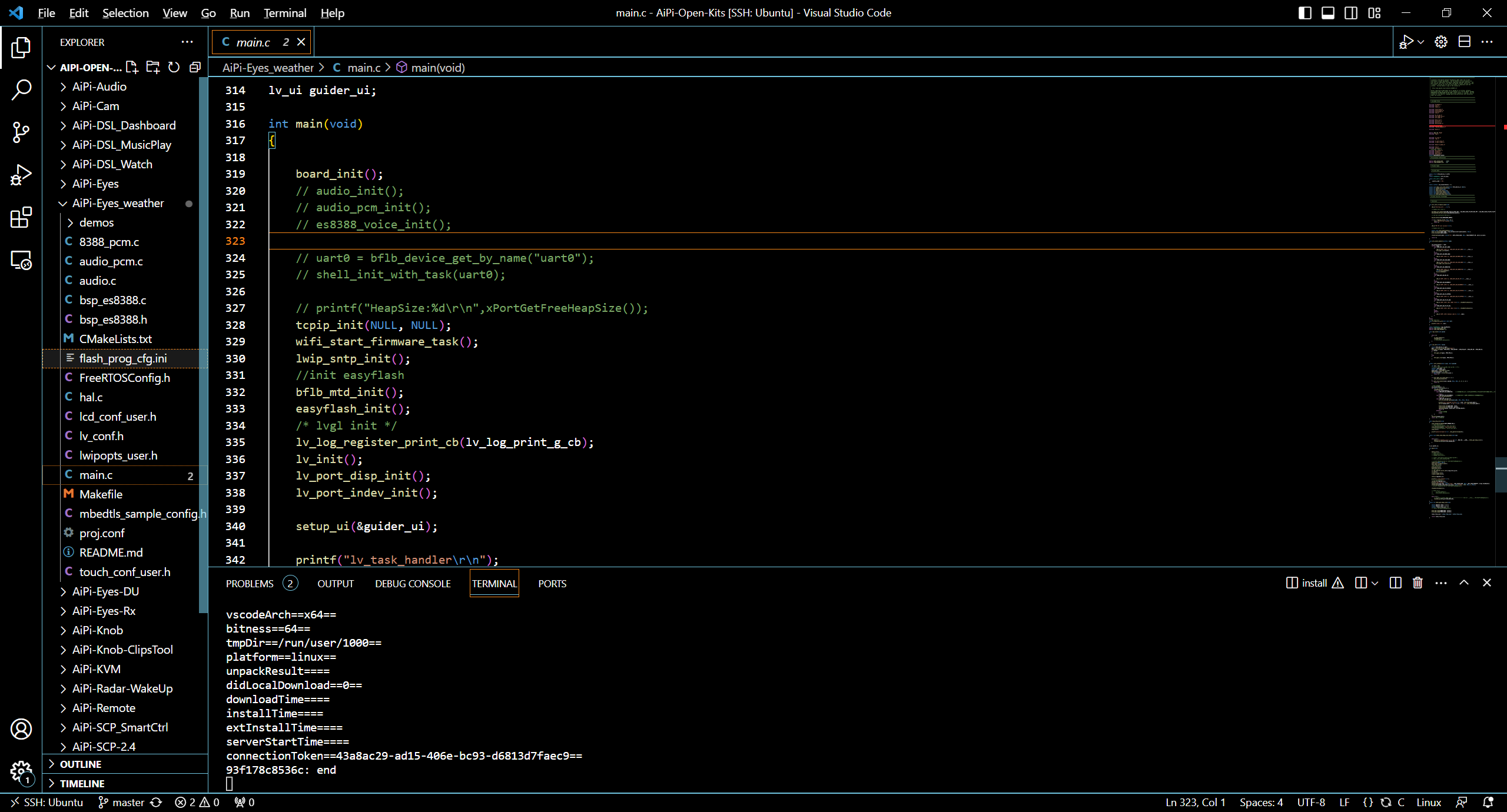Expand the OUTLINE section
The image size is (1507, 812).
(125, 764)
